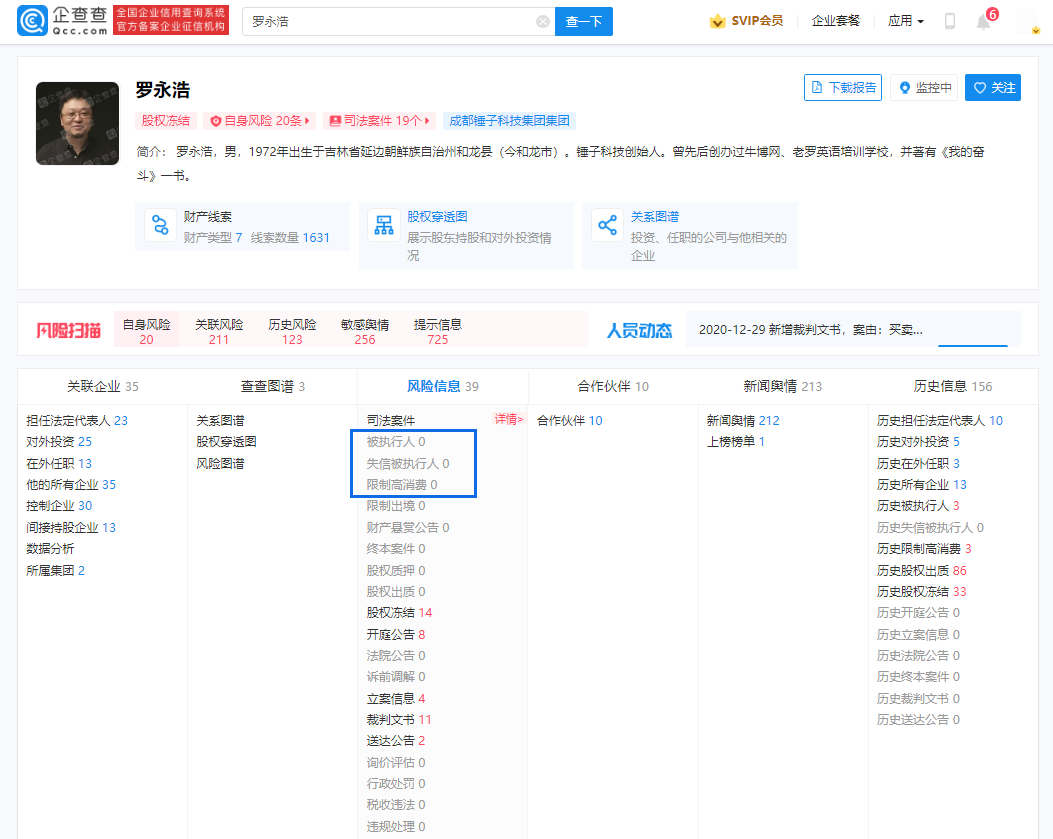Image resolution: width=1053 pixels, height=839 pixels.
Task: Click the 股权穿透图 icon
Action: [383, 225]
